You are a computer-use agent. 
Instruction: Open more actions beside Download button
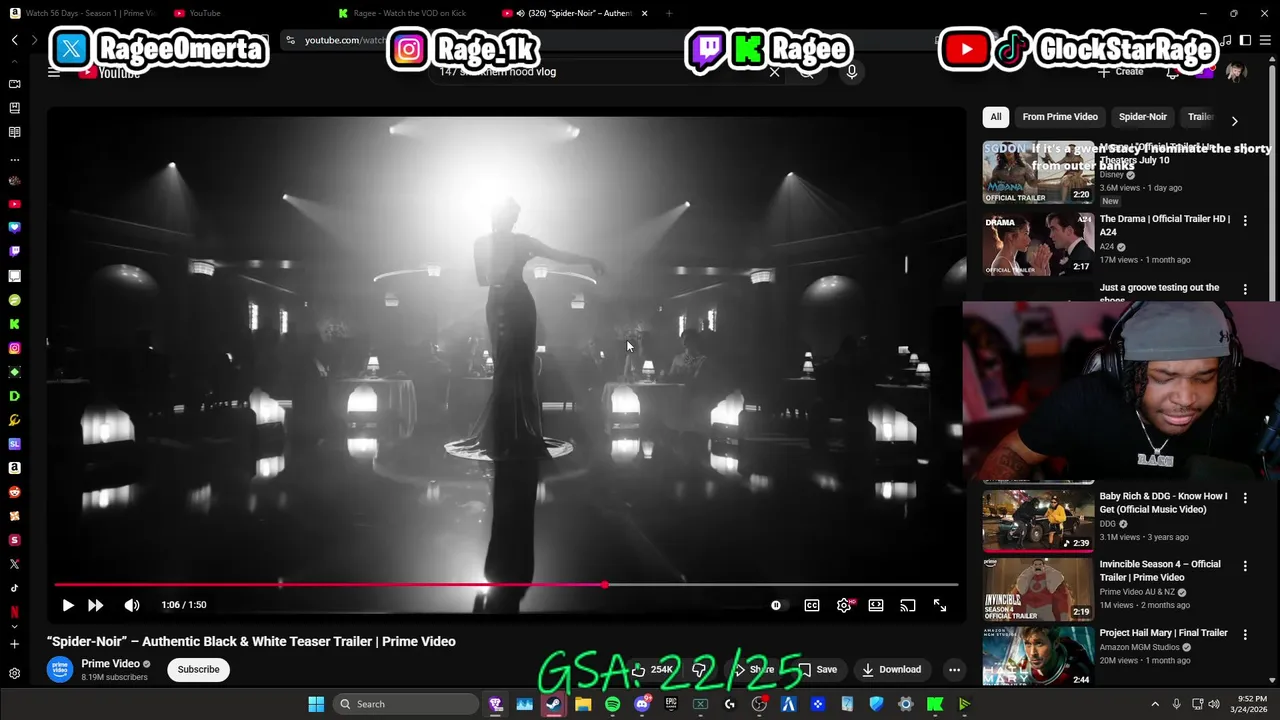click(x=954, y=669)
